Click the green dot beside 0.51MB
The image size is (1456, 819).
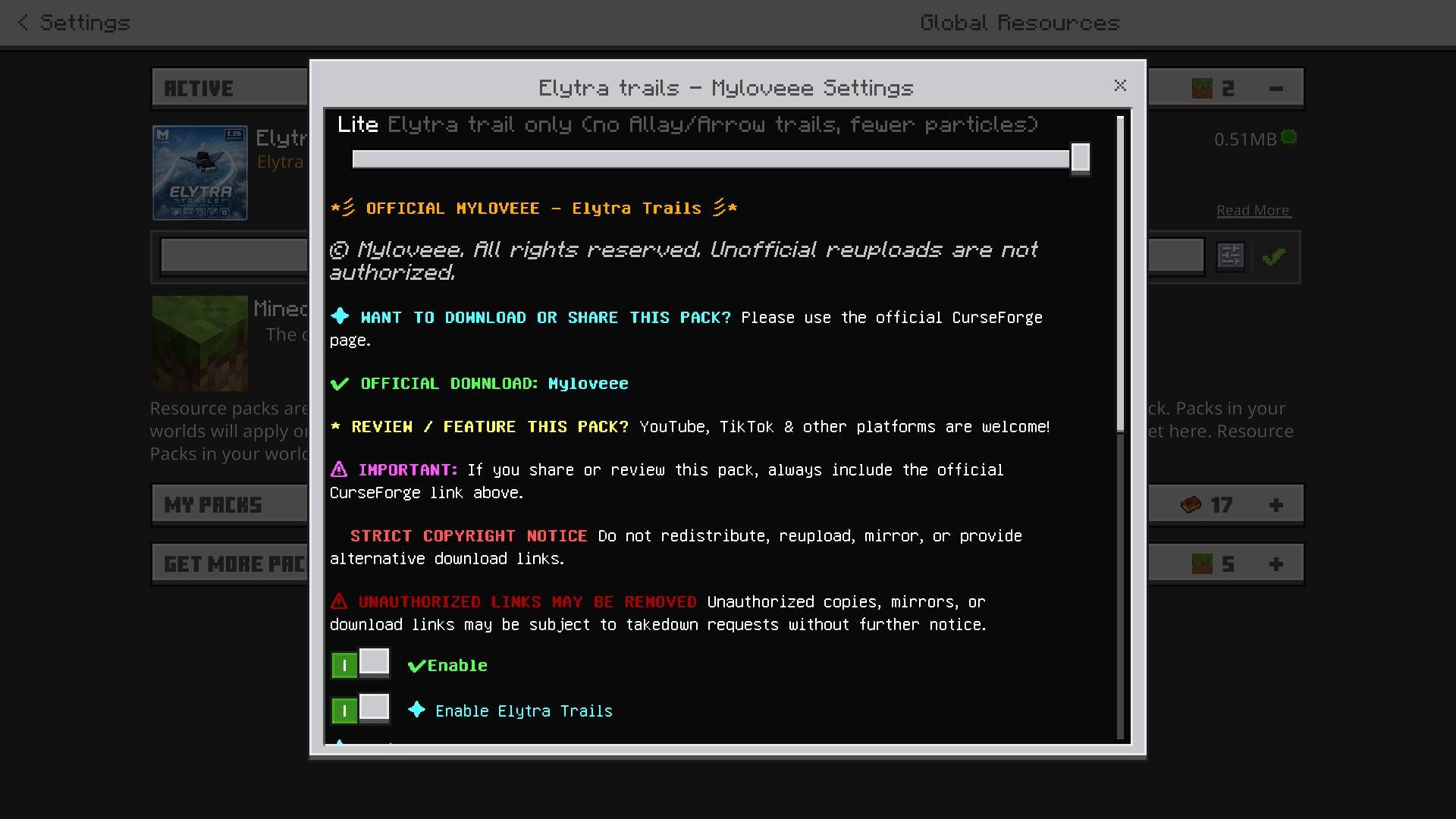pos(1288,137)
